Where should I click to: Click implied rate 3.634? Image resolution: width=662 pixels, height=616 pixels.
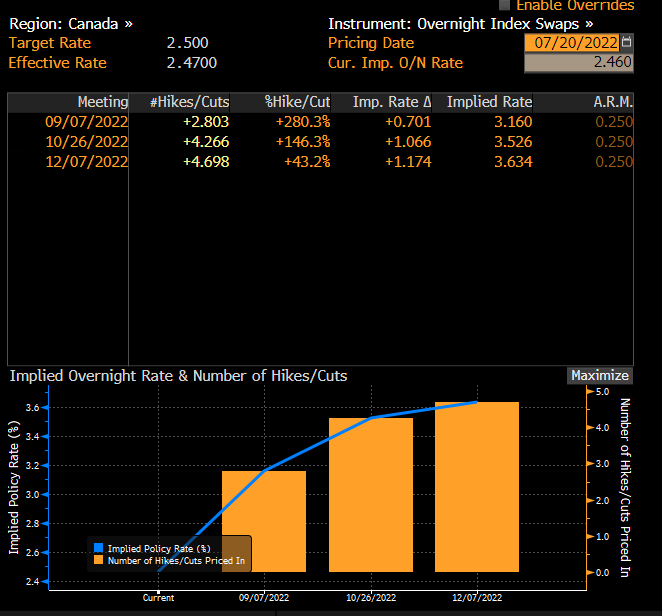coord(513,162)
